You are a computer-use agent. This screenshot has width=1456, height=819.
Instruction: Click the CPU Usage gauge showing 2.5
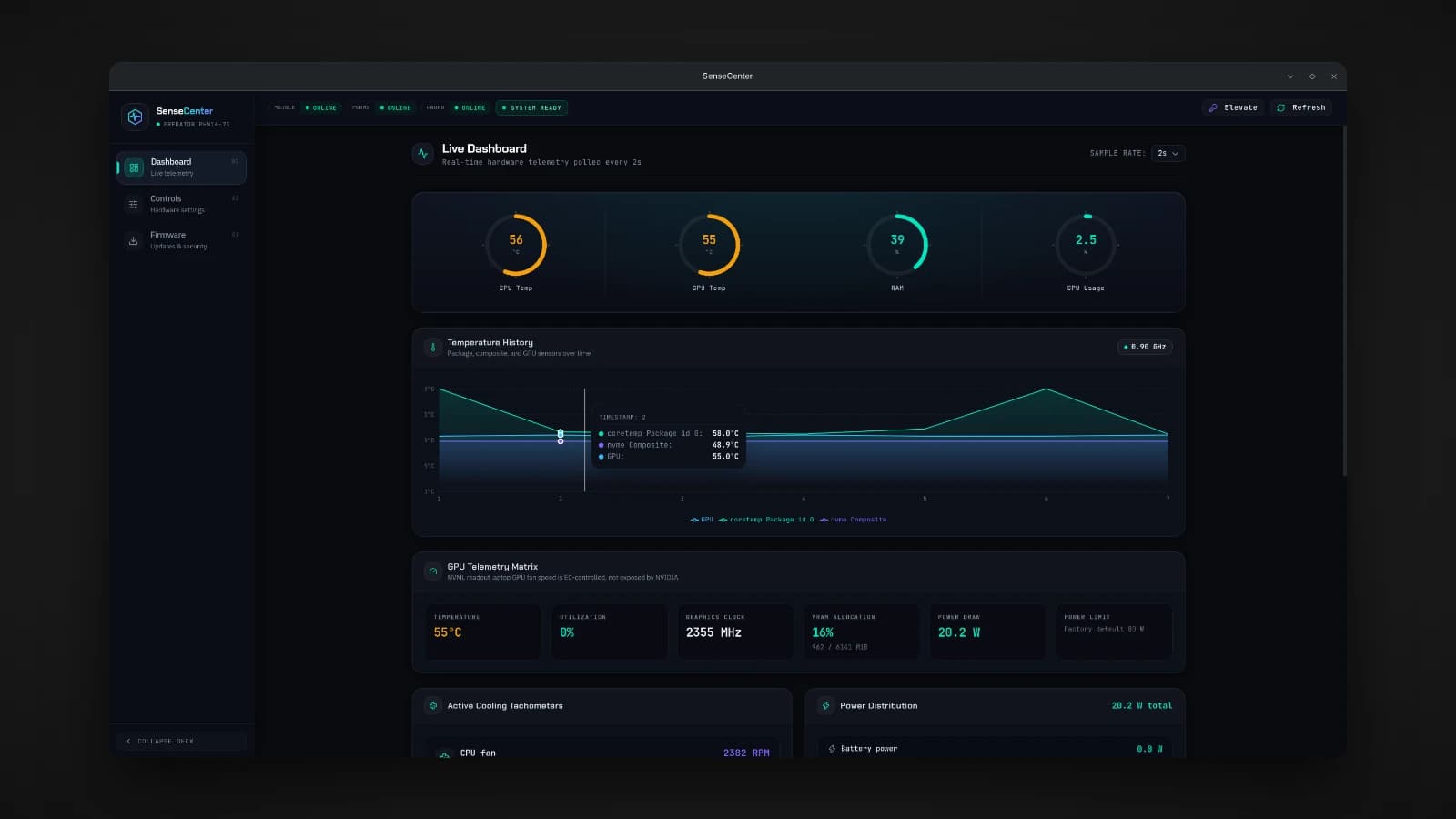[x=1086, y=244]
